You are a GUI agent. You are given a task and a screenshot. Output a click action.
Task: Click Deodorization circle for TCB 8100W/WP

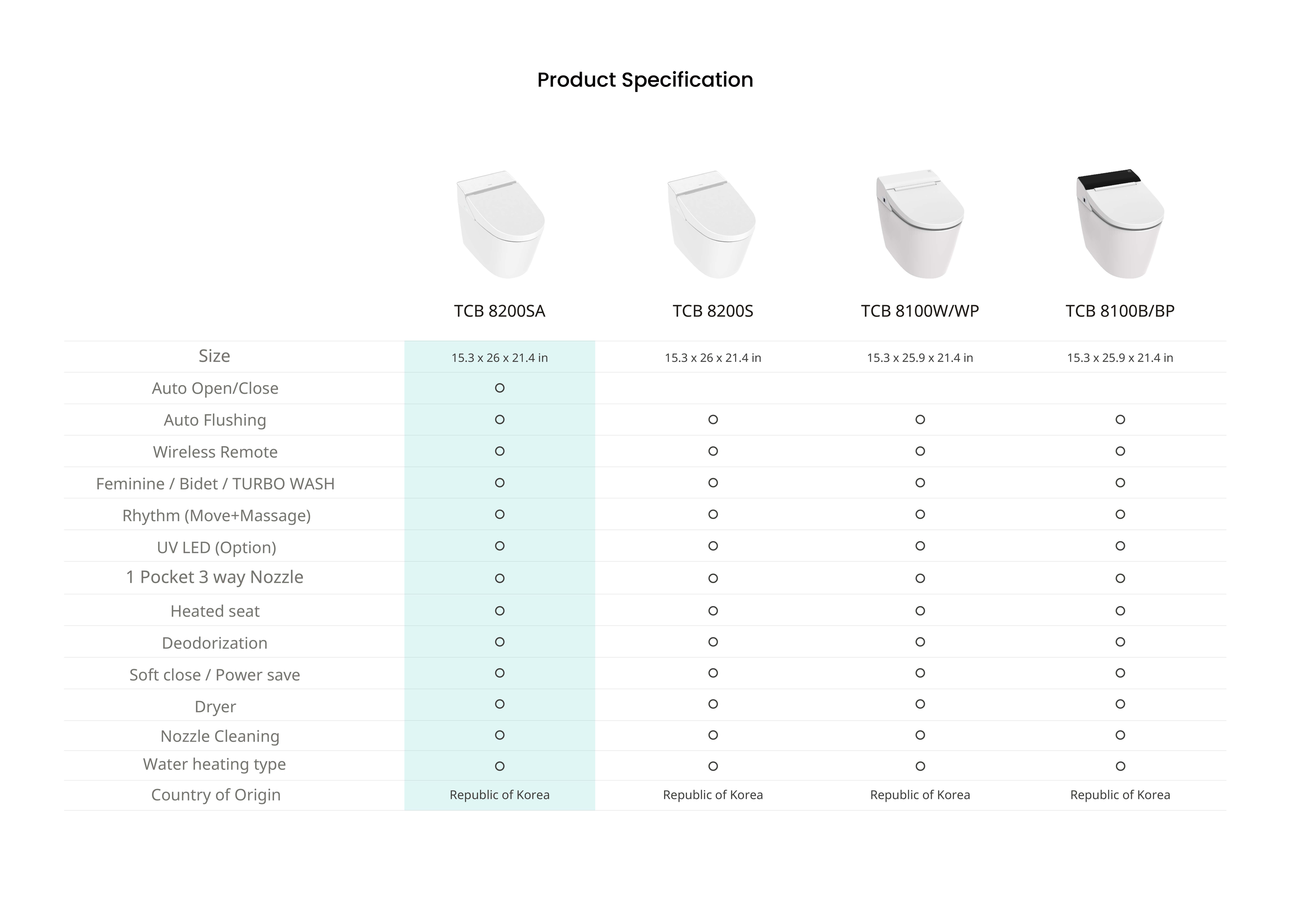[x=920, y=643]
